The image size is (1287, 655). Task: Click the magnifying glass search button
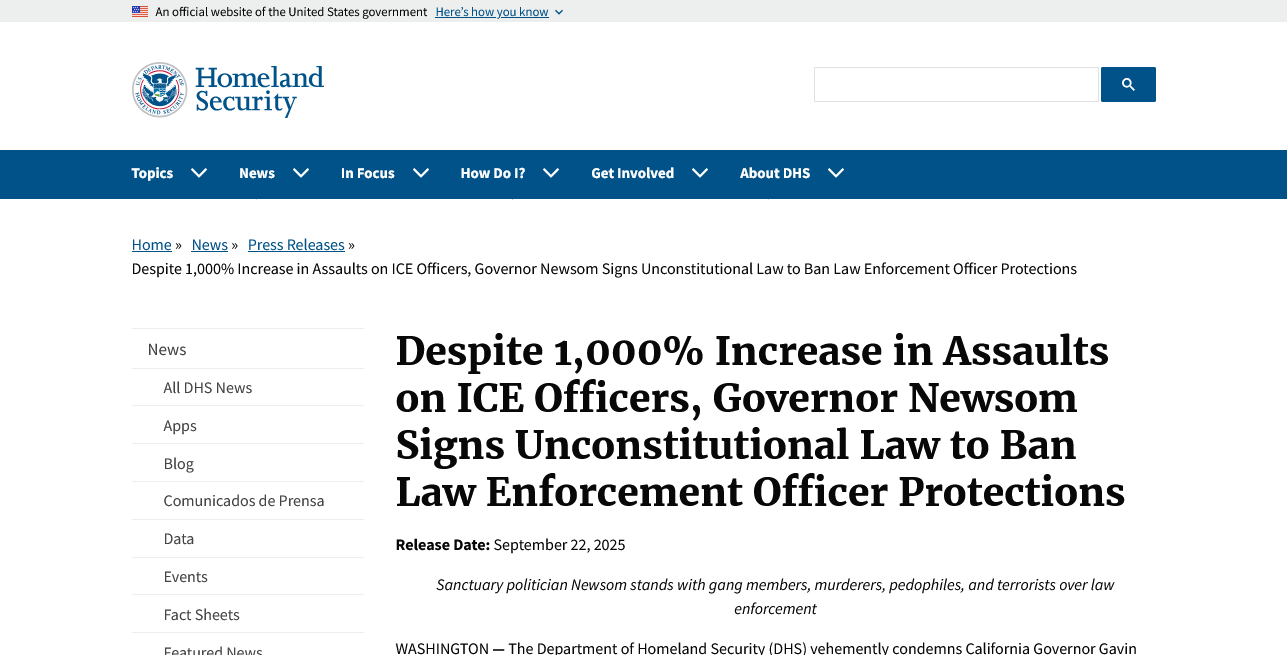point(1128,85)
